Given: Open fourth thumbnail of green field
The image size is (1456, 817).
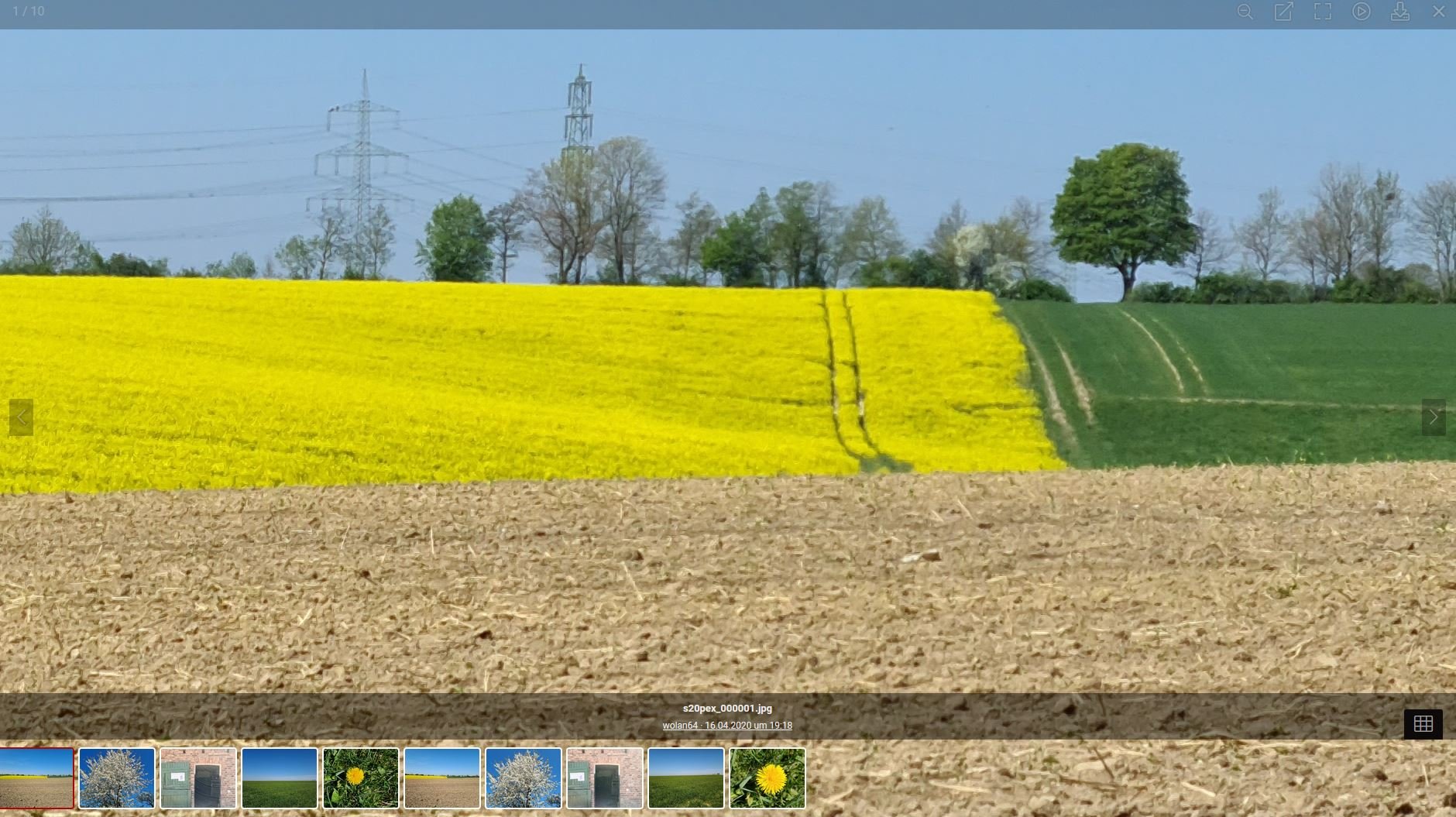Looking at the screenshot, I should 280,778.
